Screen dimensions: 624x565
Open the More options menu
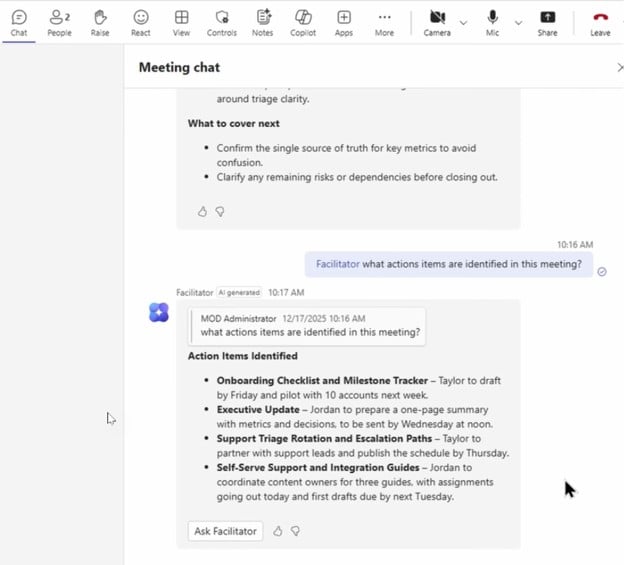pos(385,22)
